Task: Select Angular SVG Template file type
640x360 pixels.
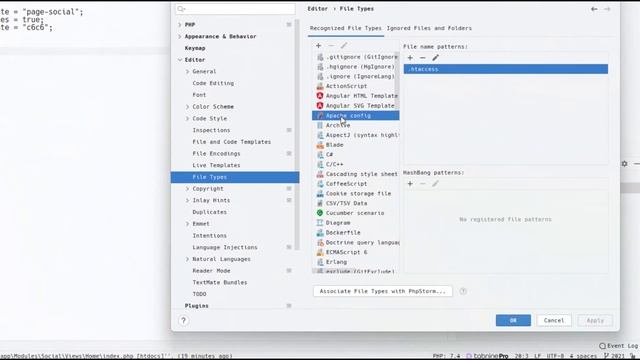Action: pyautogui.click(x=356, y=106)
